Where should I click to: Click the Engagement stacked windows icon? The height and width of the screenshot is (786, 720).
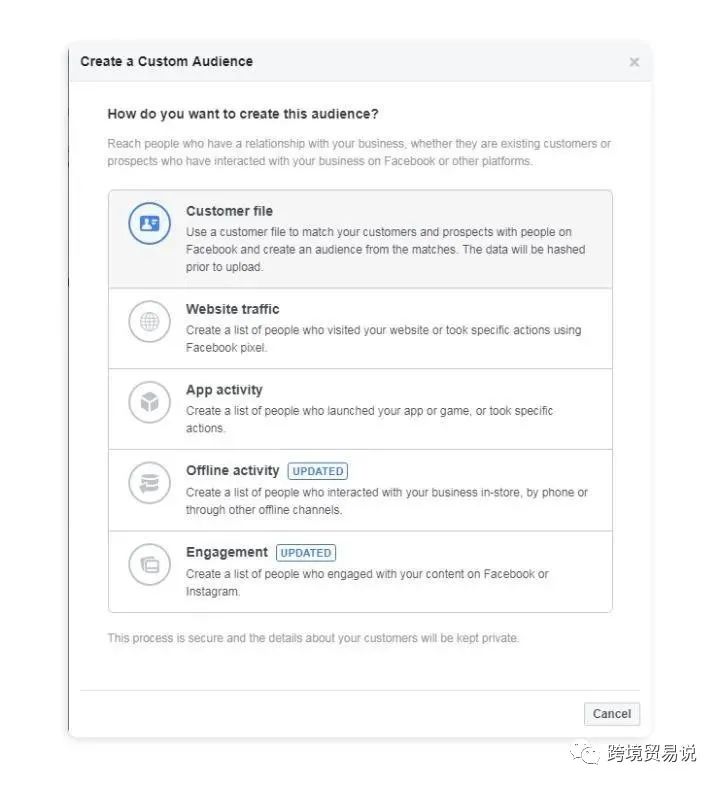(x=149, y=564)
